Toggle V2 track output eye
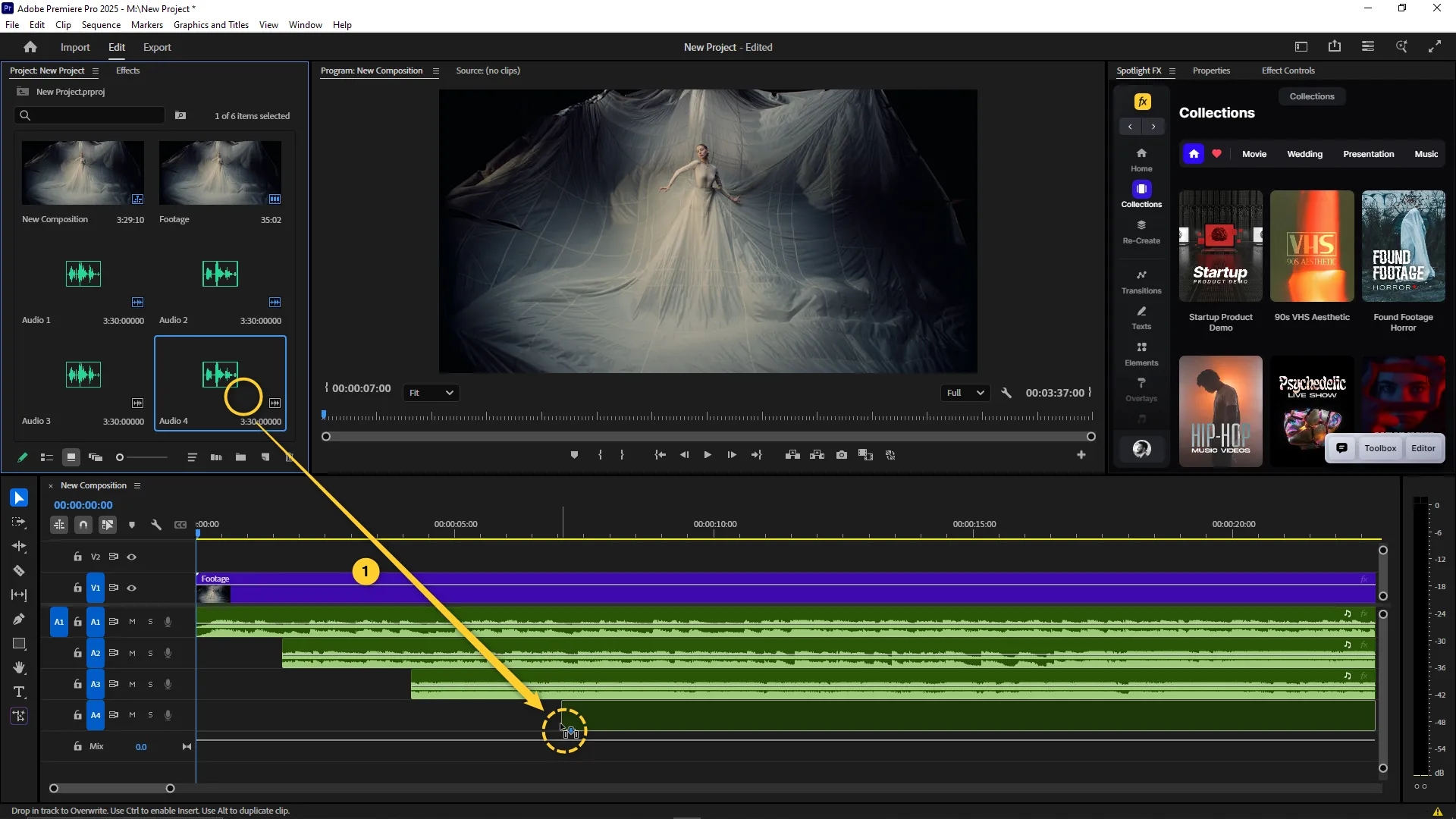 click(x=132, y=557)
